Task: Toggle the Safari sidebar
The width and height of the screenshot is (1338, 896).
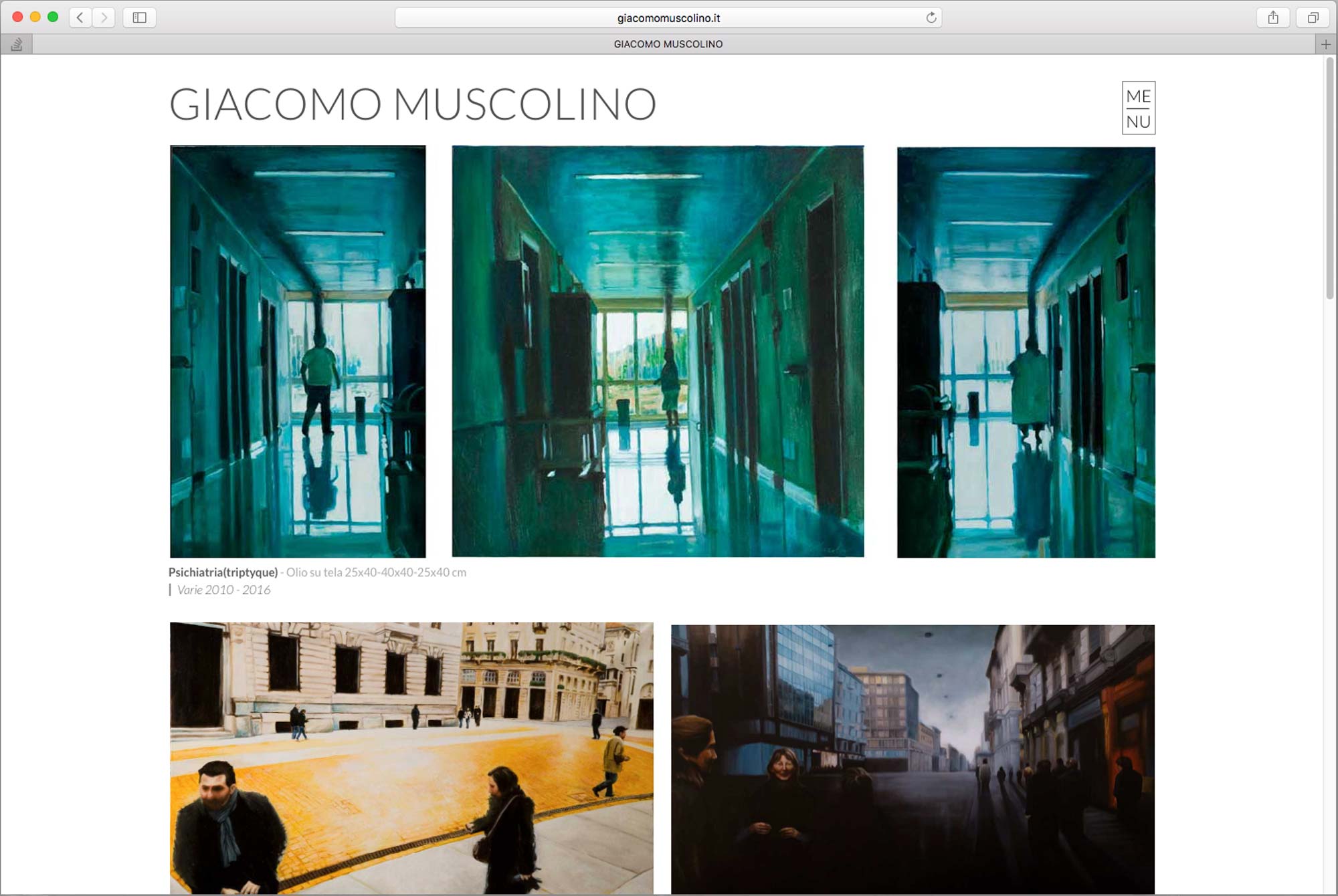Action: [x=140, y=18]
